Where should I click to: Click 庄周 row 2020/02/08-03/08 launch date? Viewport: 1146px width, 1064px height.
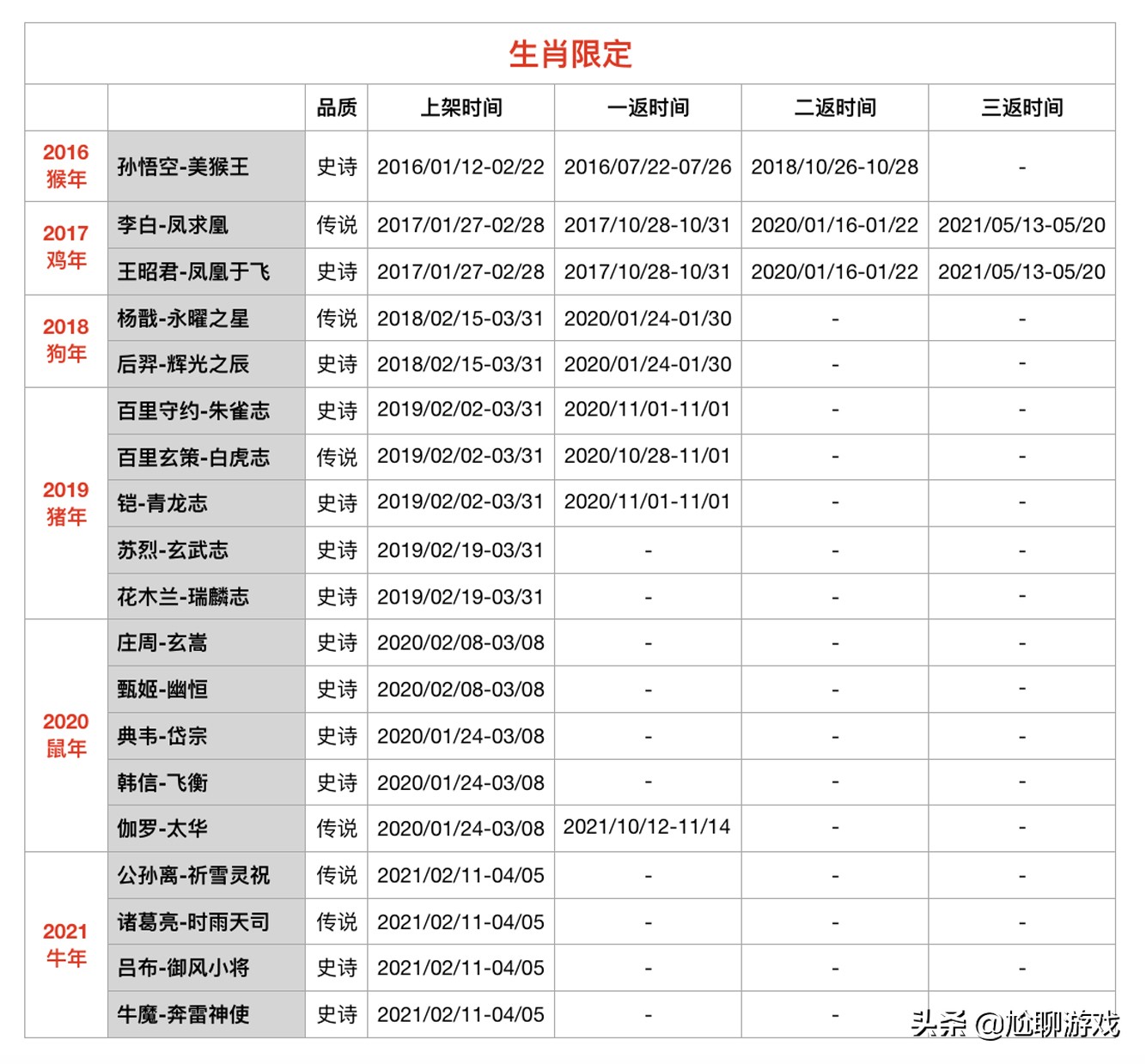[461, 642]
